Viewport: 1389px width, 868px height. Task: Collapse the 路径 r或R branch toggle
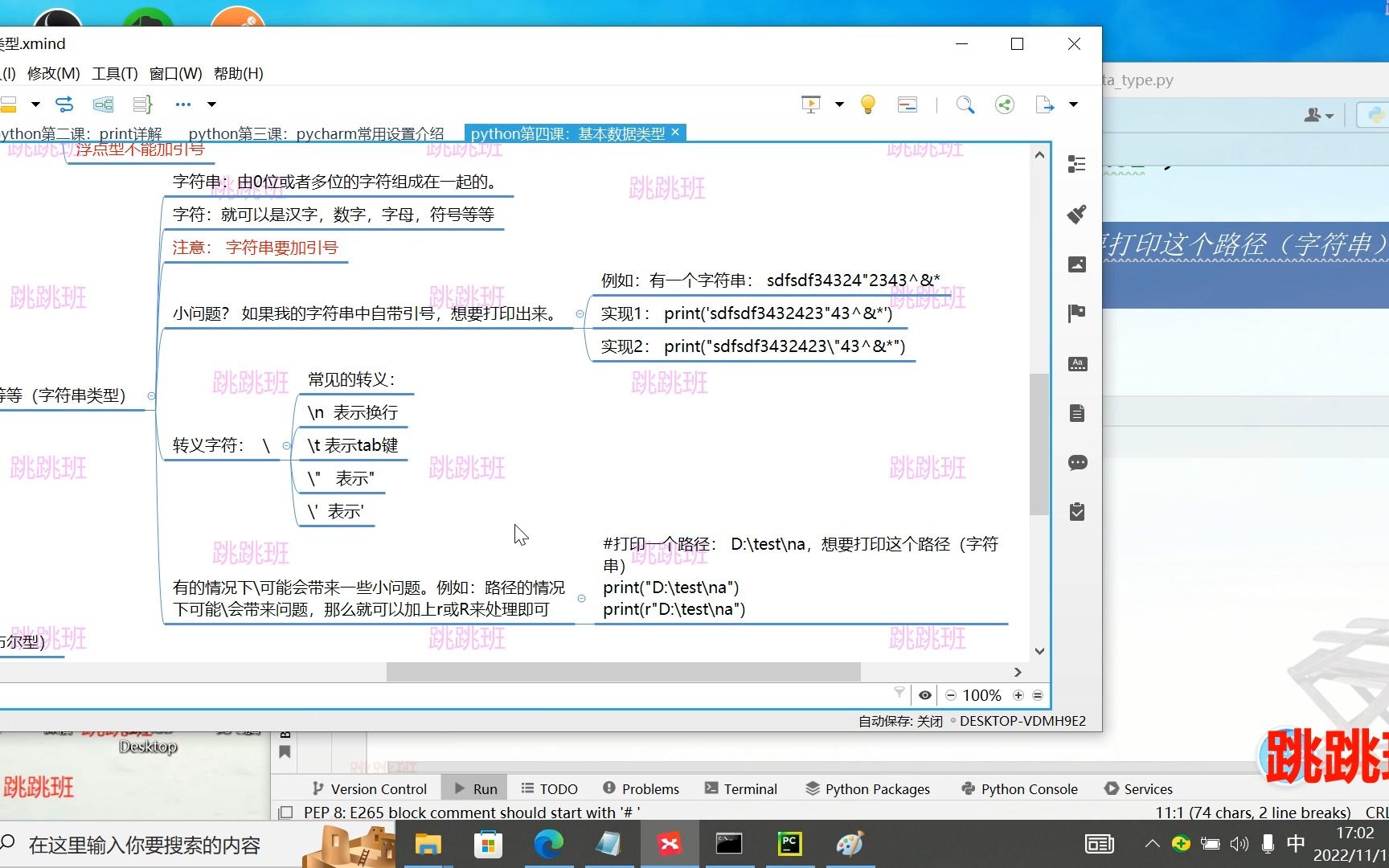582,599
